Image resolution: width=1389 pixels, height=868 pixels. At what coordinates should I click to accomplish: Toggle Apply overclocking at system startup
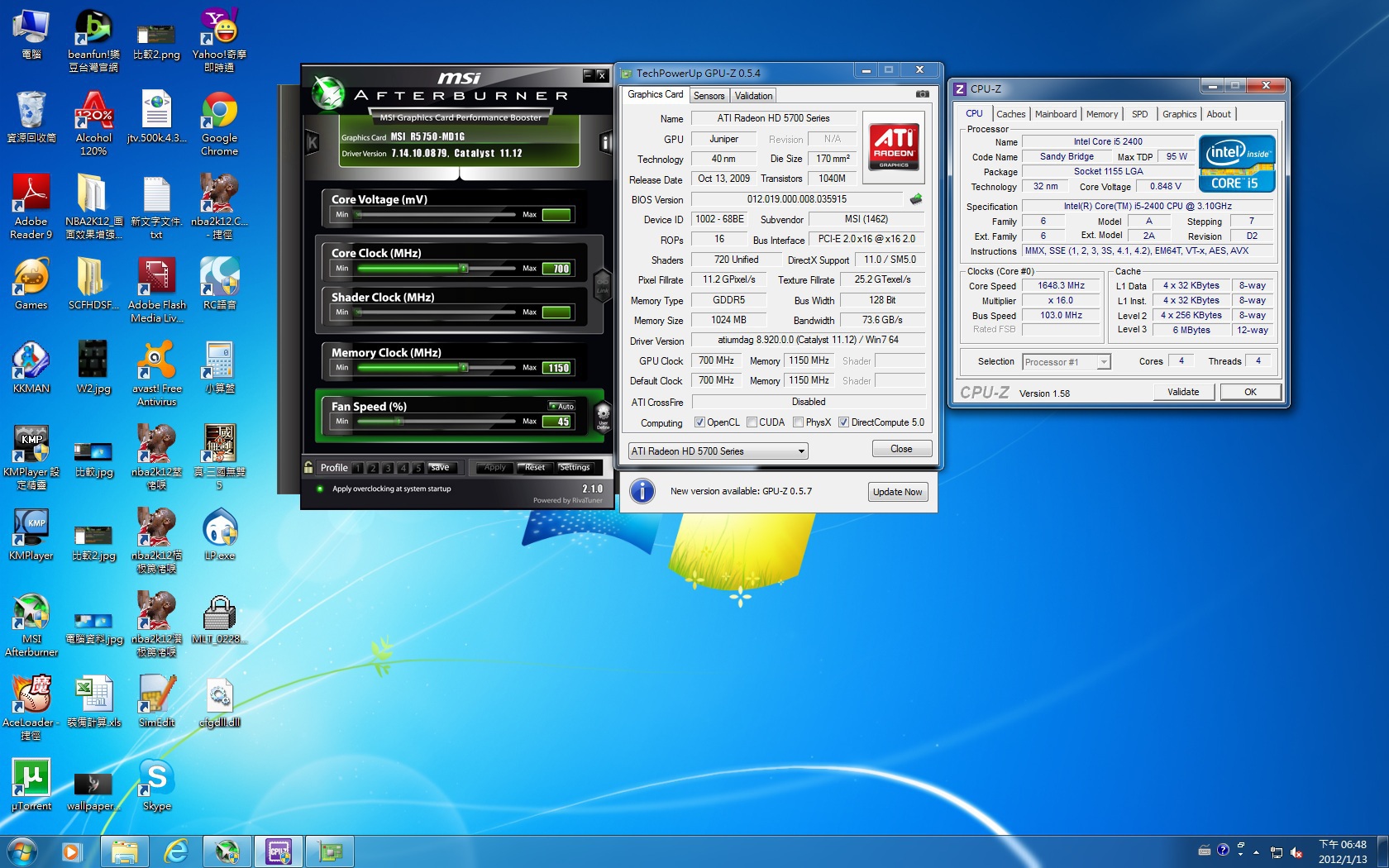(321, 489)
